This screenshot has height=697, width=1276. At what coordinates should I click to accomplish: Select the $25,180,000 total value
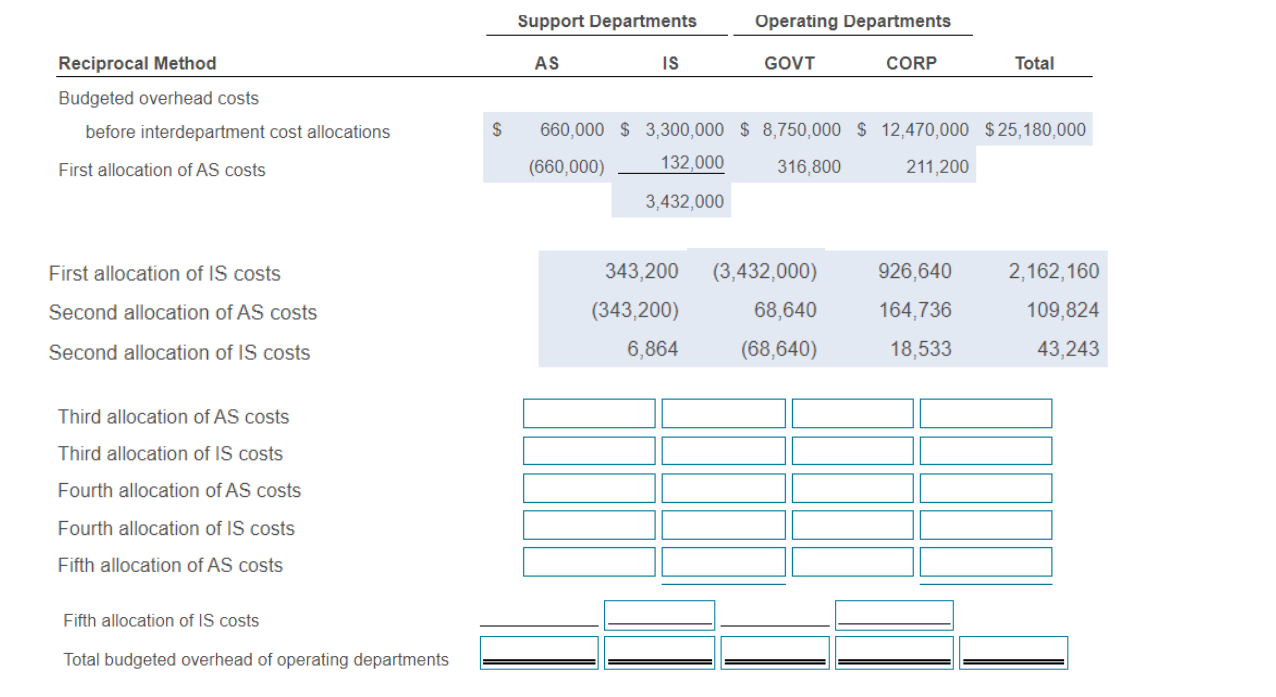pos(1034,129)
